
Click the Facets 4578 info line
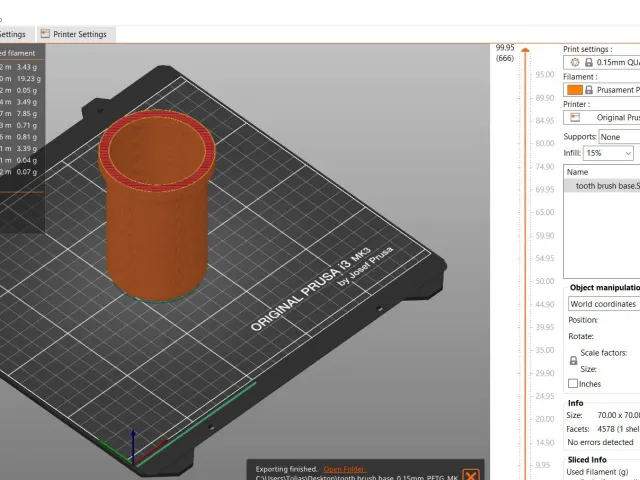point(603,429)
